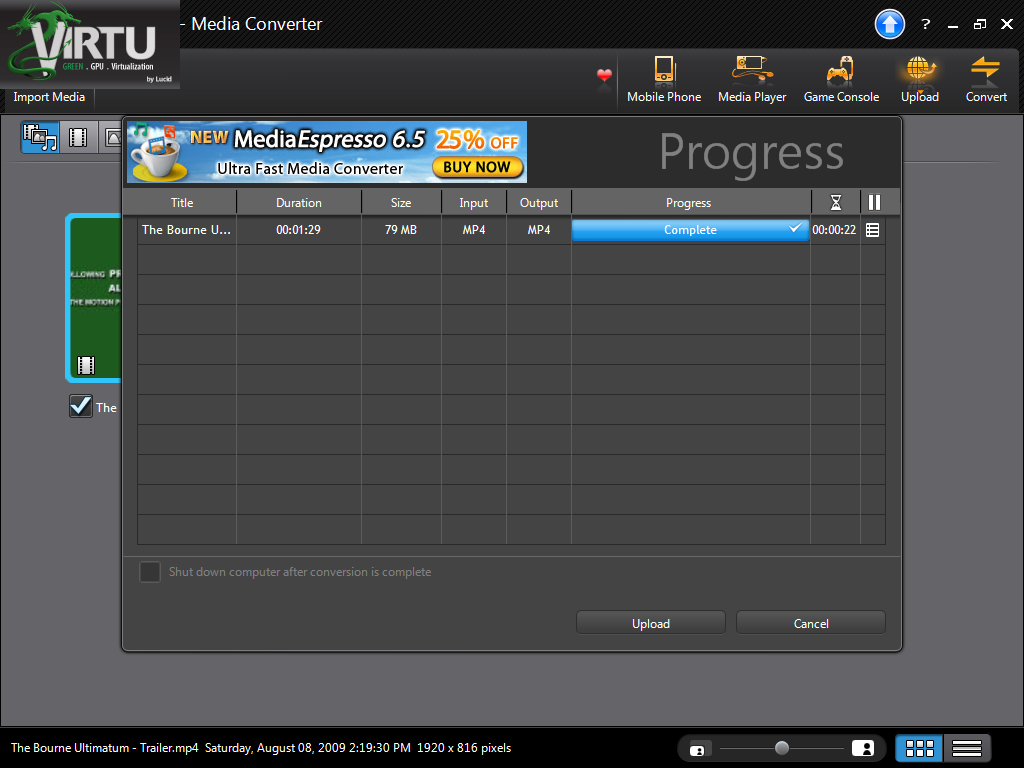Click the Complete progress bar

(x=690, y=230)
